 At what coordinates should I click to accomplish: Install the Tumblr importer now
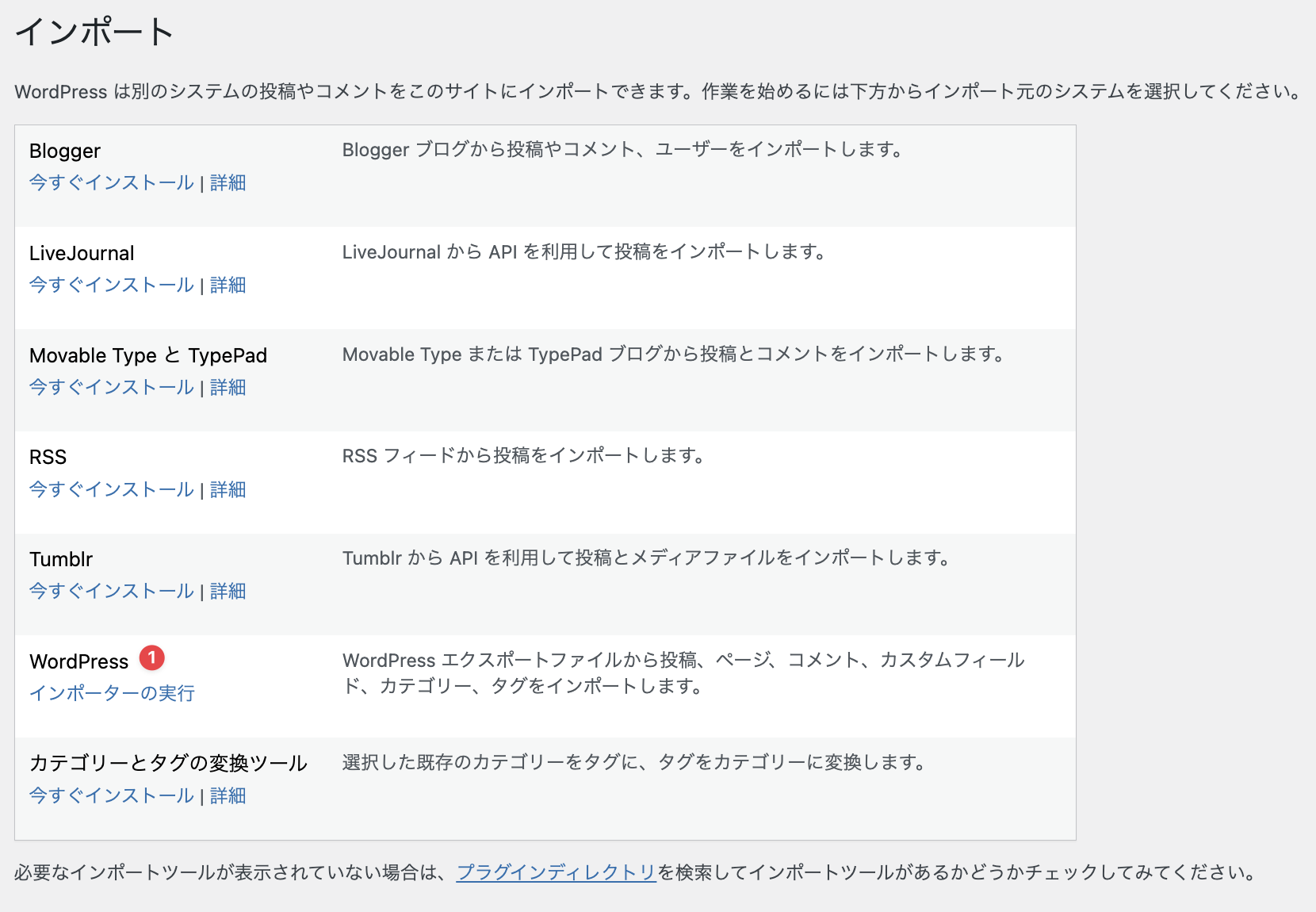pyautogui.click(x=112, y=591)
